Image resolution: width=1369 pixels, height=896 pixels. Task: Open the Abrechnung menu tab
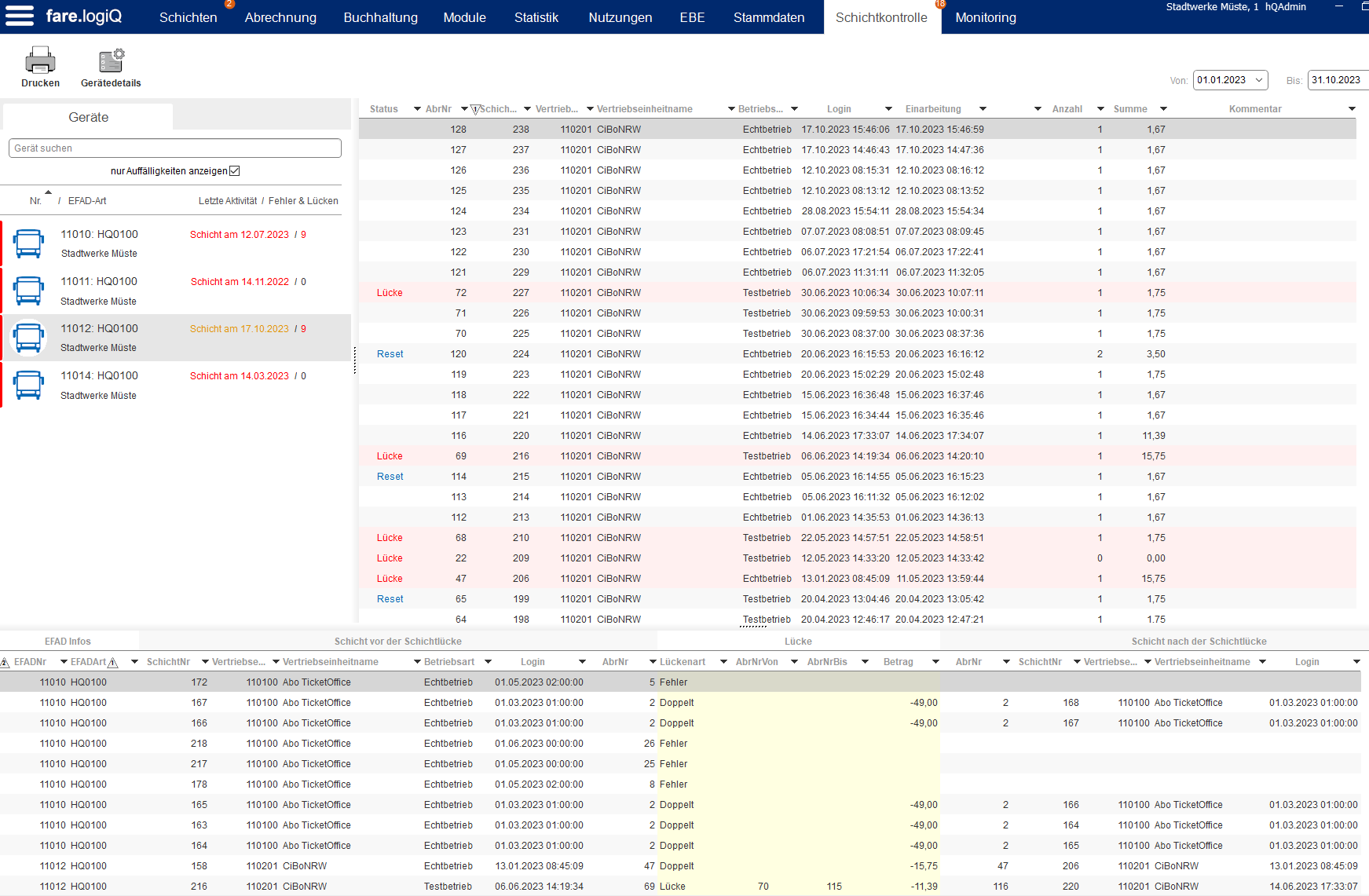pyautogui.click(x=280, y=17)
